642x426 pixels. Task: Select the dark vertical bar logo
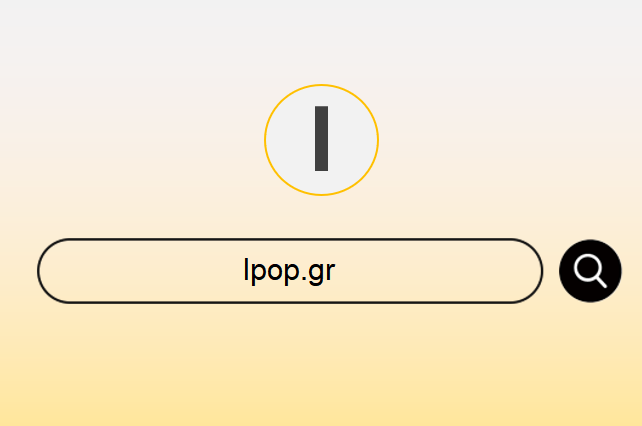tap(321, 138)
